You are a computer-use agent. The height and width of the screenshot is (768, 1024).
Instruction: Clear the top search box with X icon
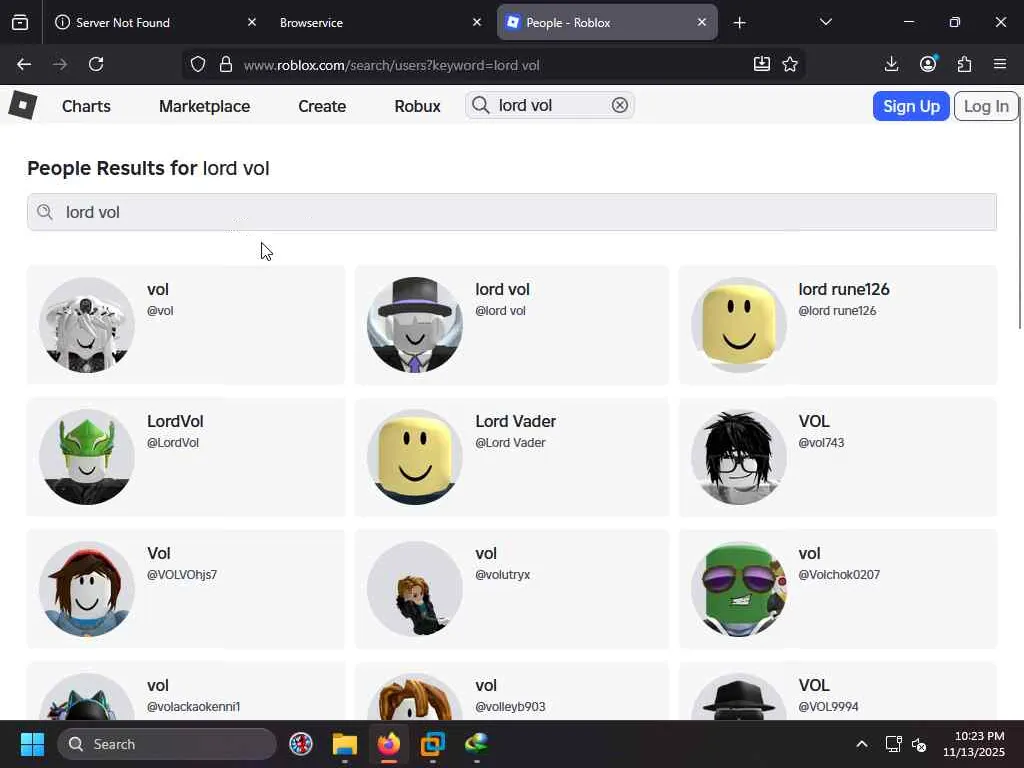click(619, 105)
